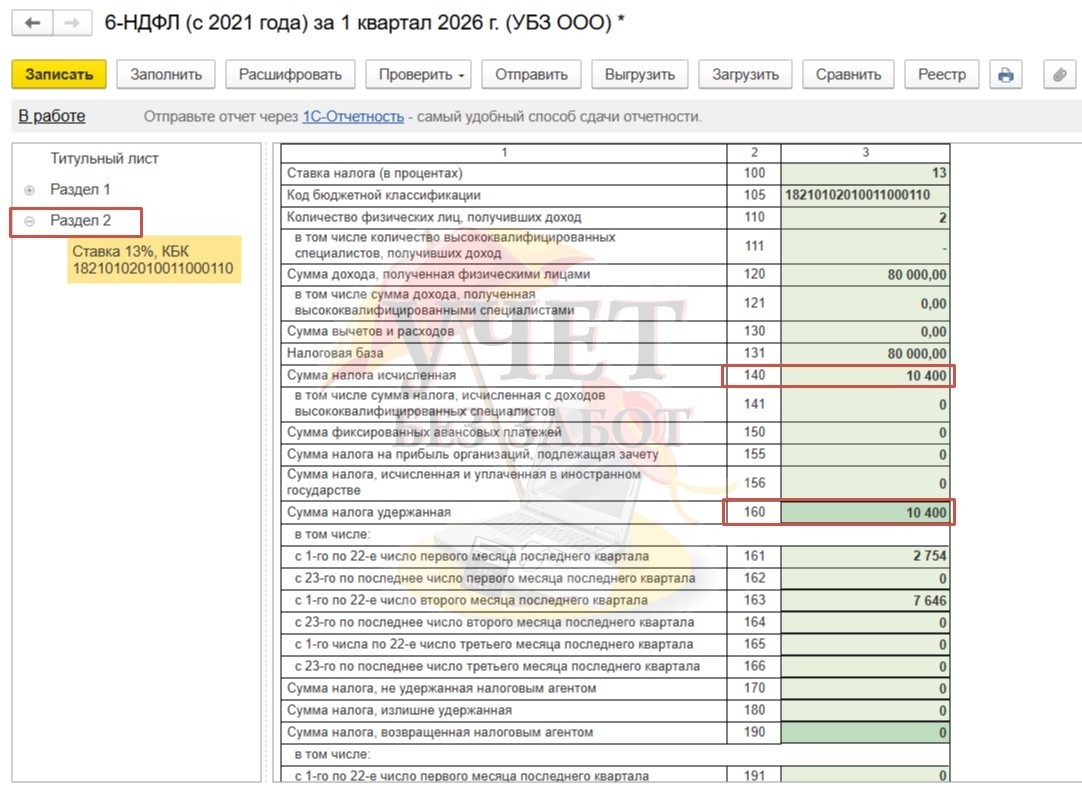Click the Сравнить button
This screenshot has width=1082, height=792.
click(x=848, y=74)
